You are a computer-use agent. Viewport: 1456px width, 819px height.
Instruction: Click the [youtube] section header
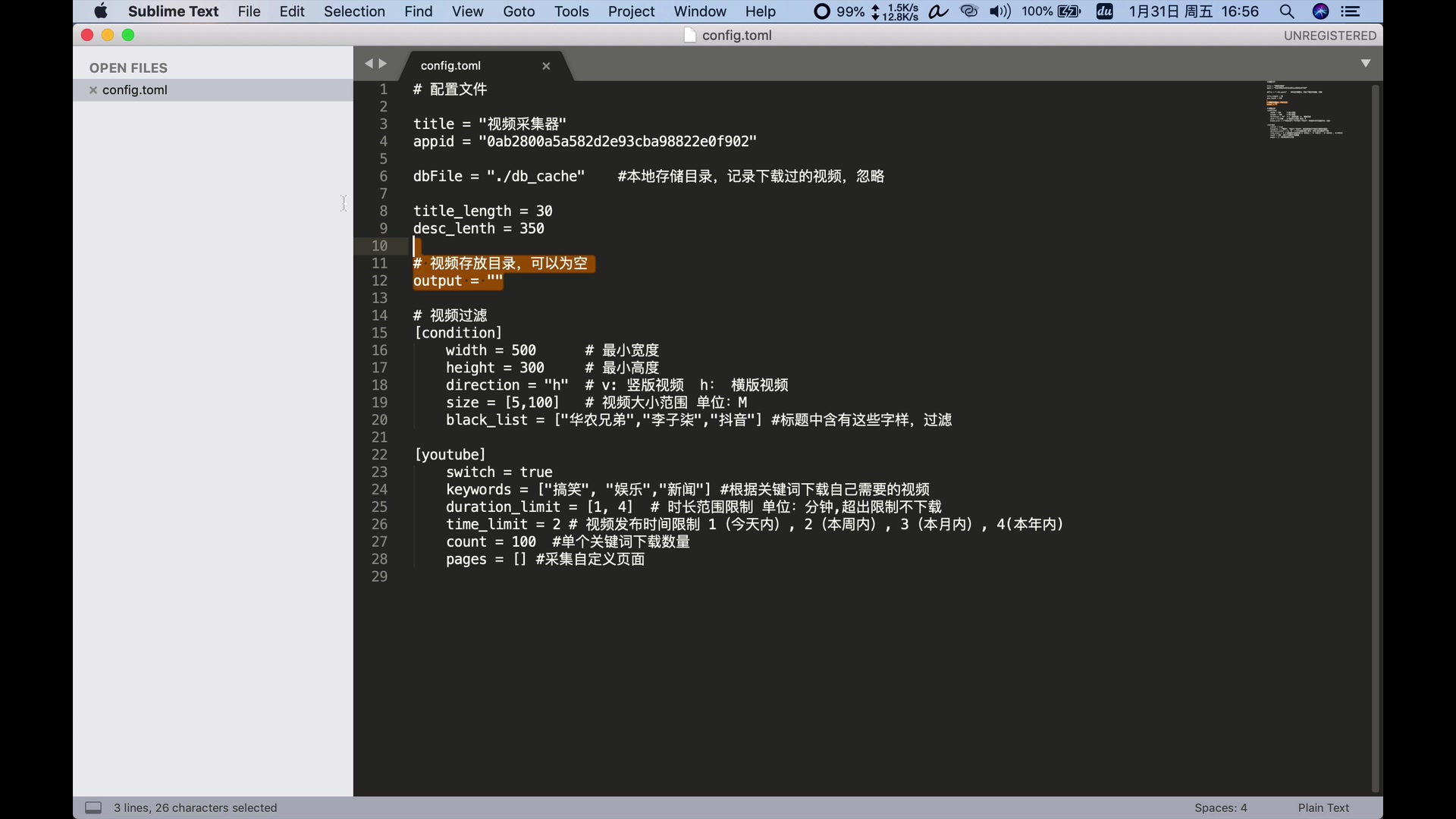450,455
